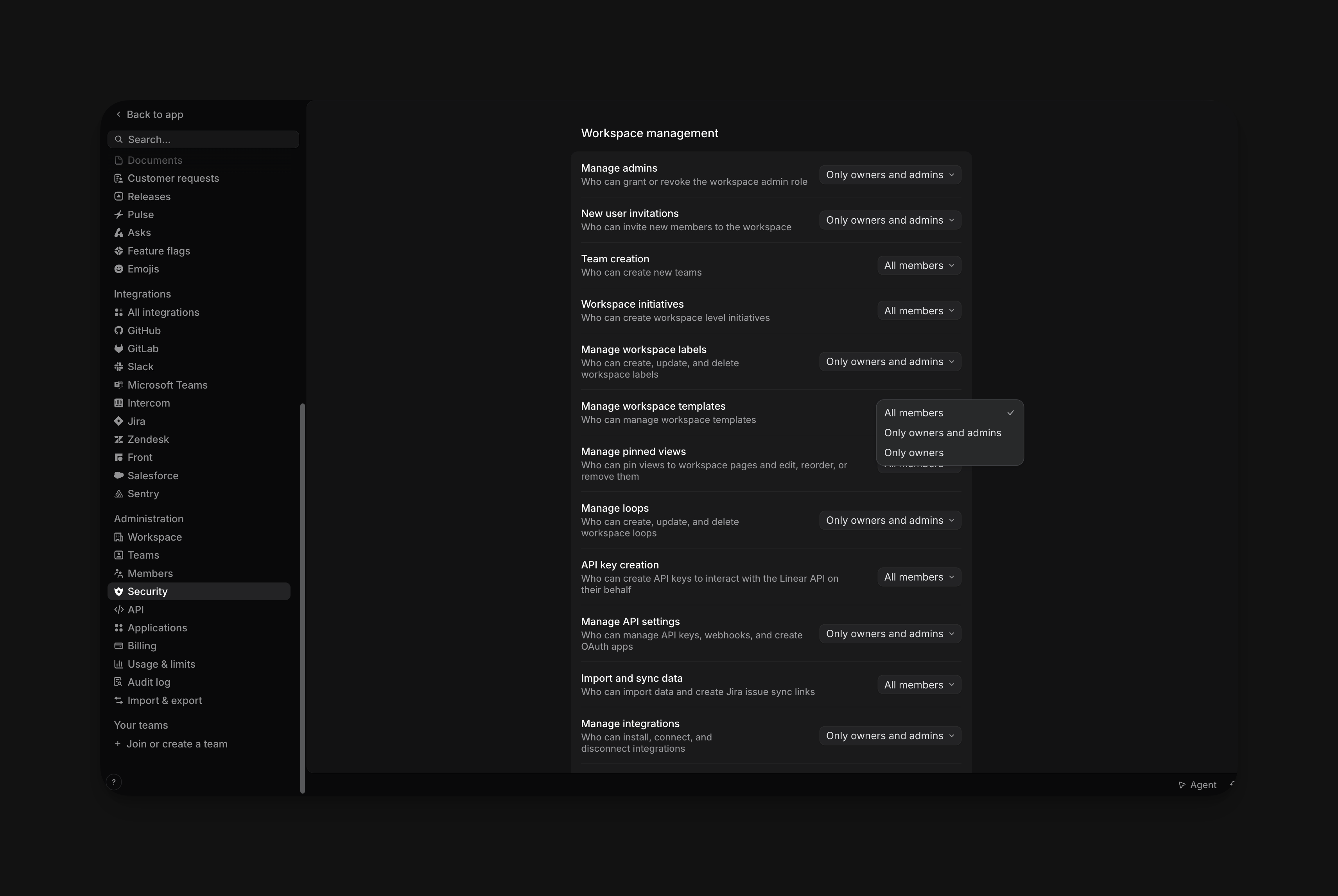This screenshot has height=896, width=1338.
Task: Select the Feature flags icon
Action: (x=118, y=251)
